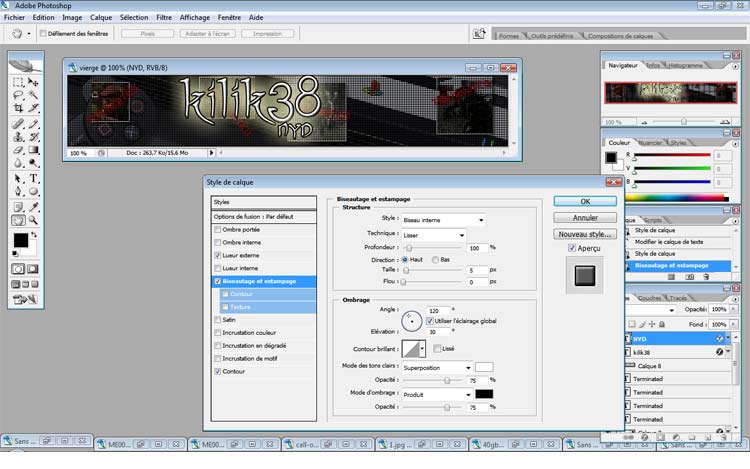The width and height of the screenshot is (750, 469).
Task: Open the Layers panel Fond arrow
Action: pyautogui.click(x=733, y=324)
